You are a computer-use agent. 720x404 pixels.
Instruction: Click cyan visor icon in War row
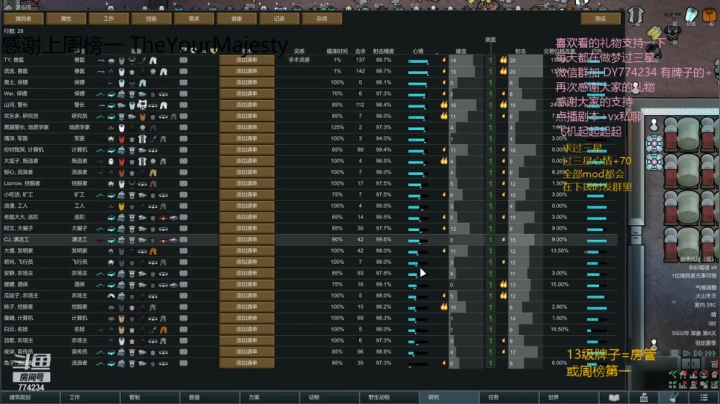click(x=111, y=94)
